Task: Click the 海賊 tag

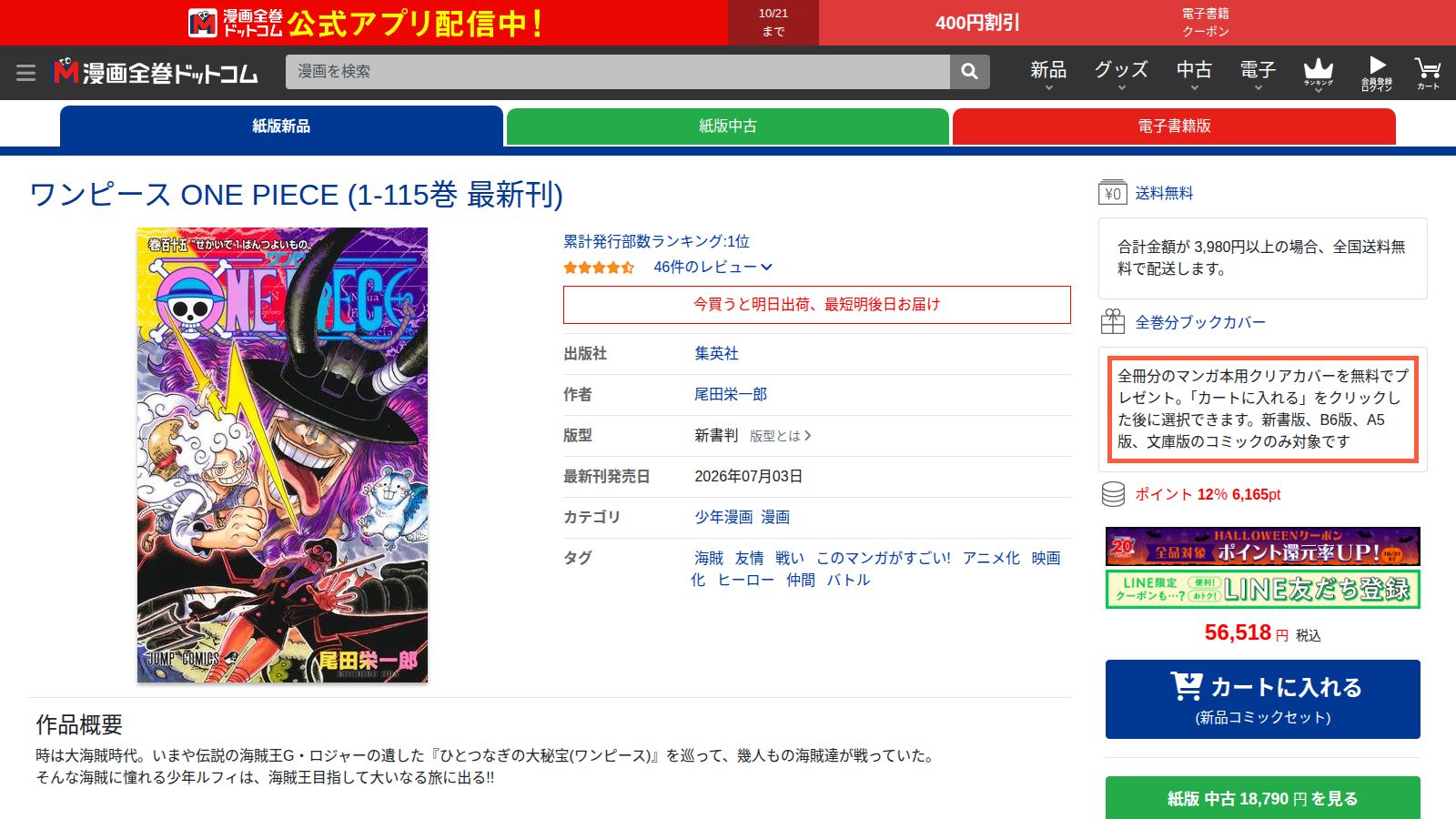Action: pyautogui.click(x=709, y=558)
